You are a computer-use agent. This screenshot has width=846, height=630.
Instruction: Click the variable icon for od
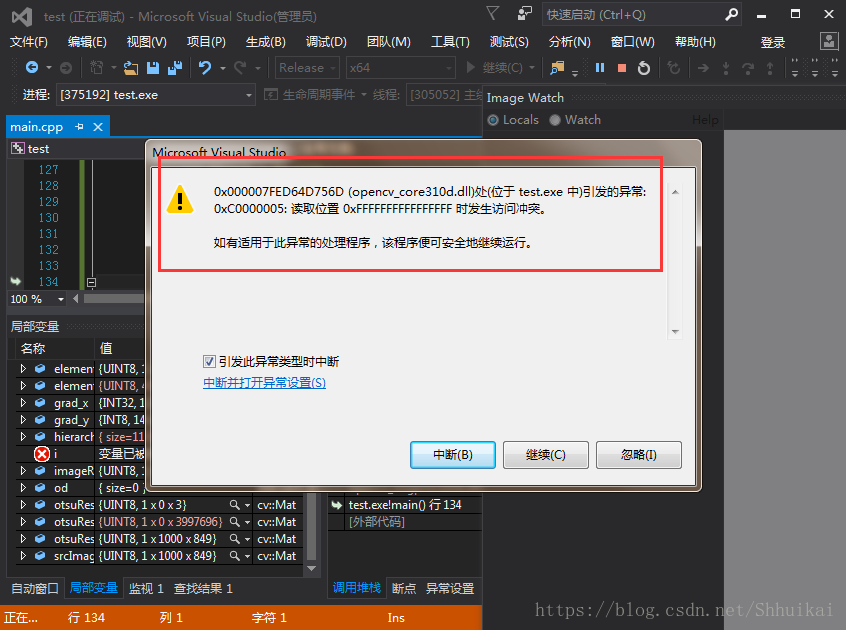(40, 488)
